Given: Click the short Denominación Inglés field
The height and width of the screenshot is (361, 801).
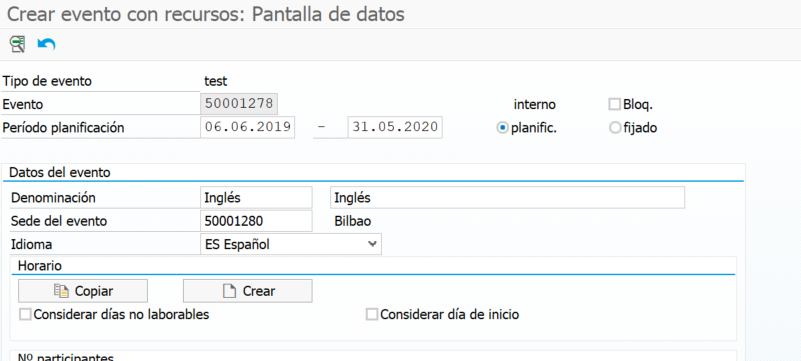Looking at the screenshot, I should tap(256, 198).
